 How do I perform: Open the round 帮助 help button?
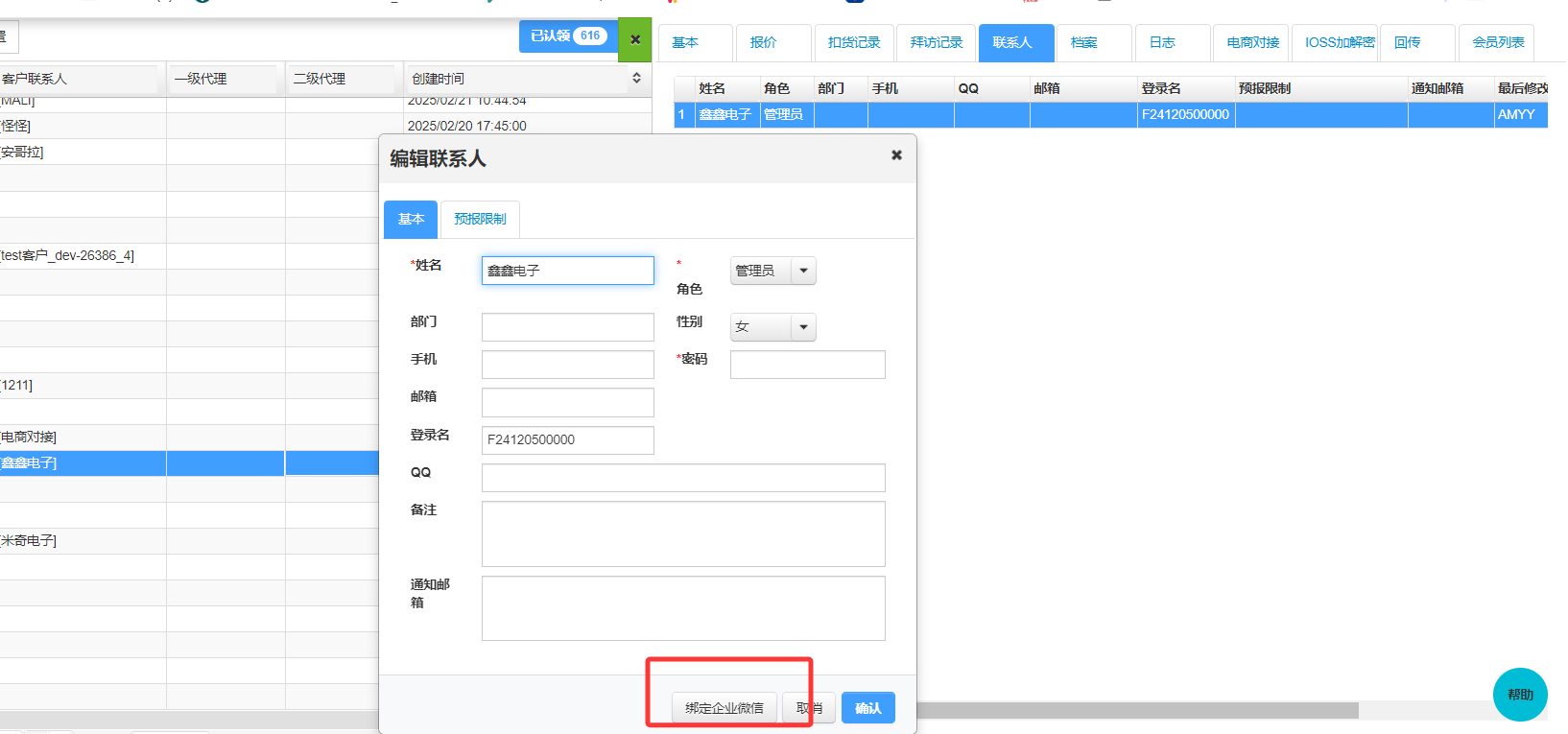point(1519,694)
